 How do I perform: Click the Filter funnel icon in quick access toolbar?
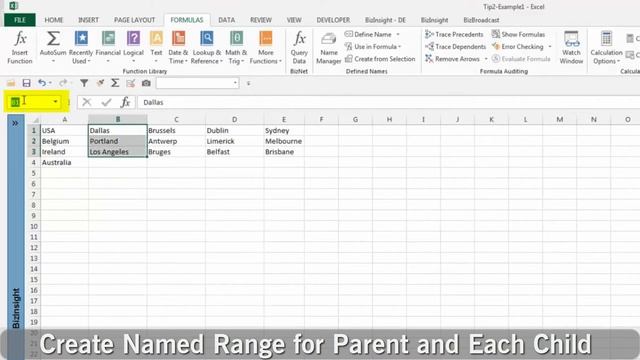(x=84, y=83)
